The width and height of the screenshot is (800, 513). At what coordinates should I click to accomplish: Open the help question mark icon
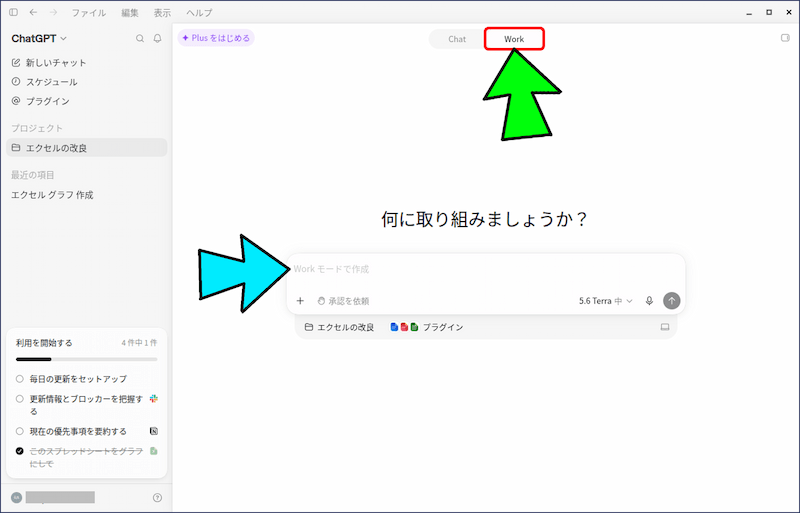(157, 497)
